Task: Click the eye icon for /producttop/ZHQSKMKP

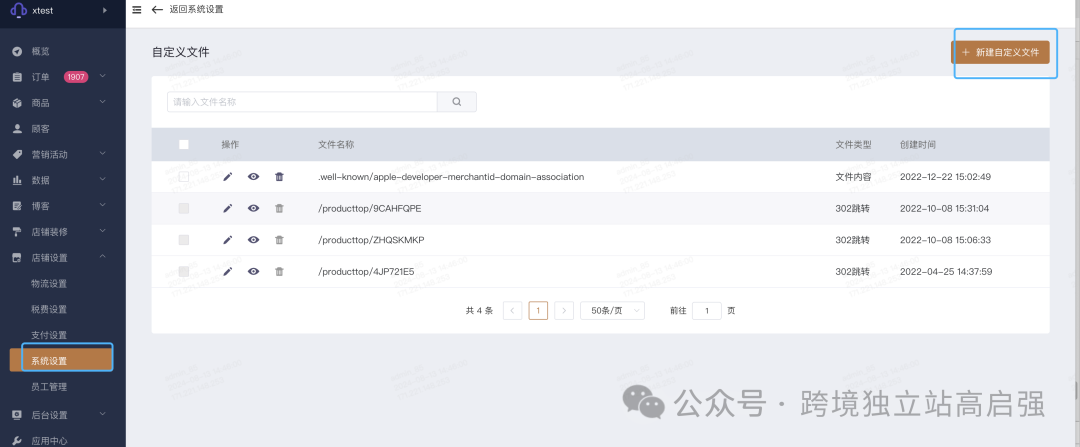Action: click(253, 240)
